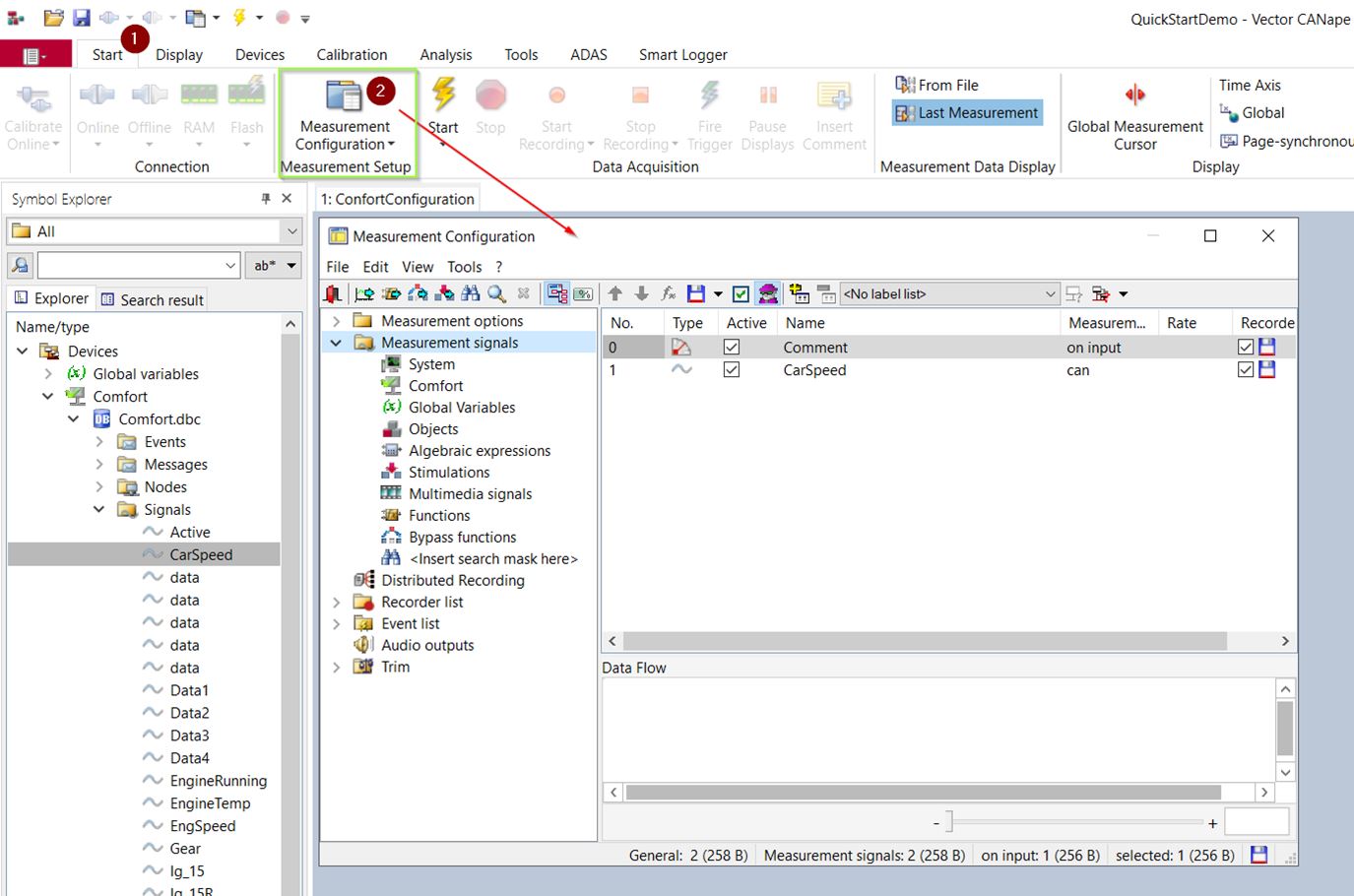
Task: Click search icon in Symbol Explorer
Action: pos(20,265)
